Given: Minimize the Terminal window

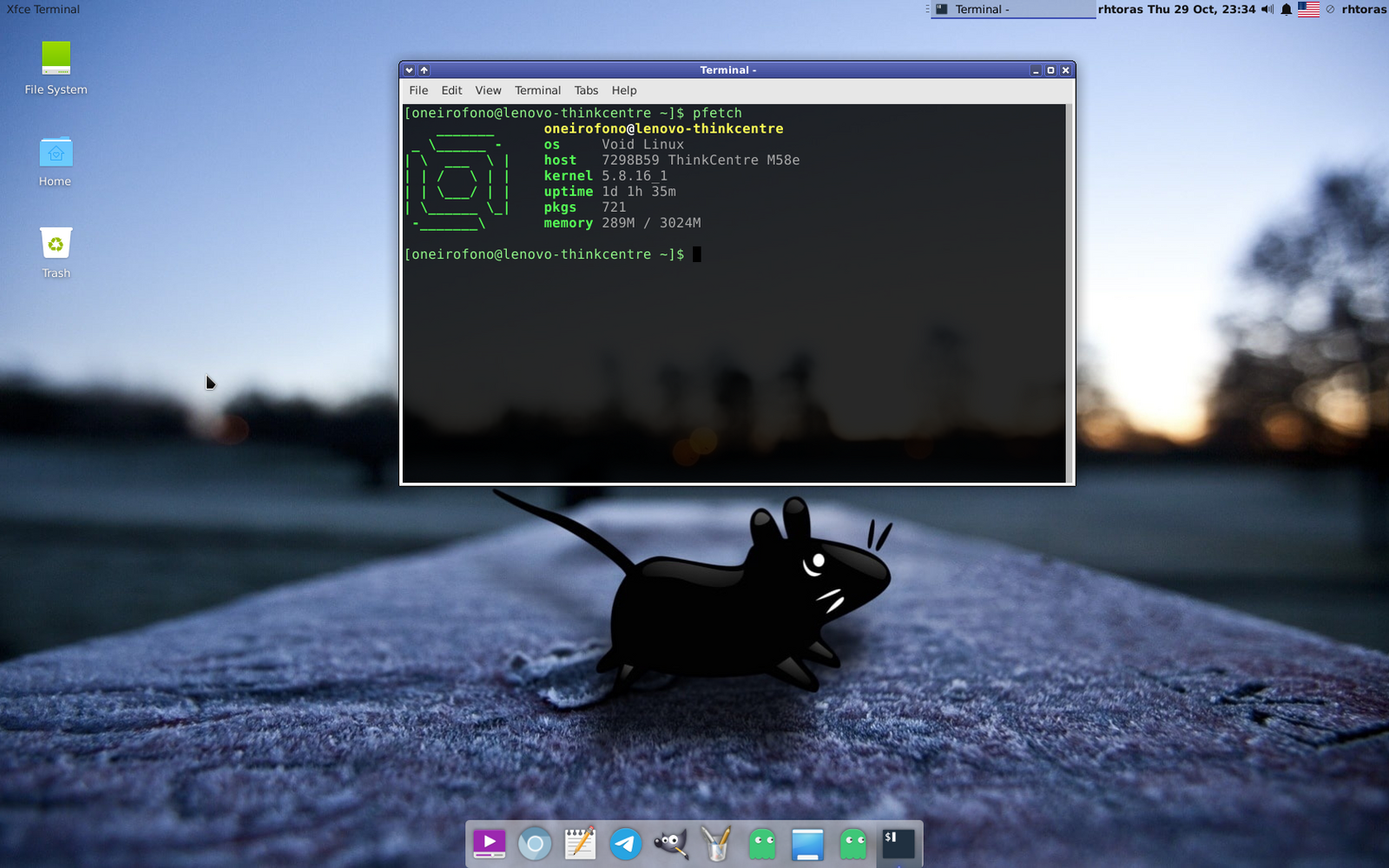Looking at the screenshot, I should (1036, 70).
